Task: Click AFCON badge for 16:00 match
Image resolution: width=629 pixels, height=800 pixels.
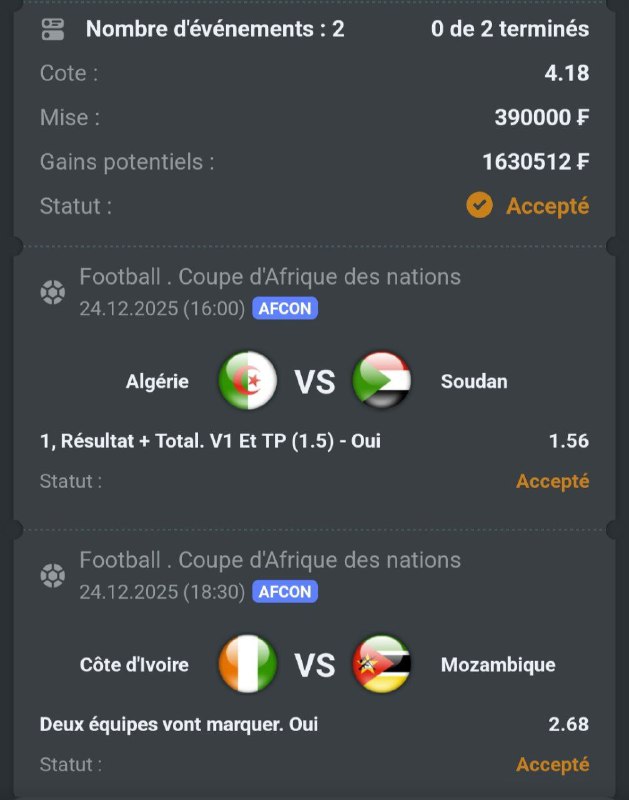Action: click(285, 309)
